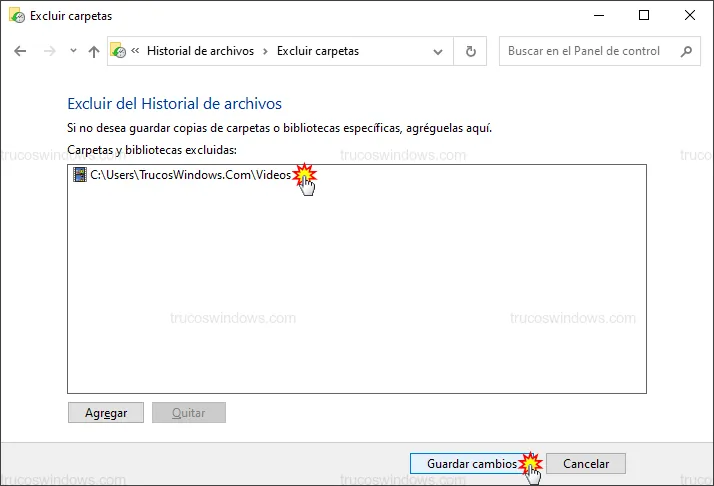Expand the address bar history dropdown
The width and height of the screenshot is (714, 486).
(438, 51)
